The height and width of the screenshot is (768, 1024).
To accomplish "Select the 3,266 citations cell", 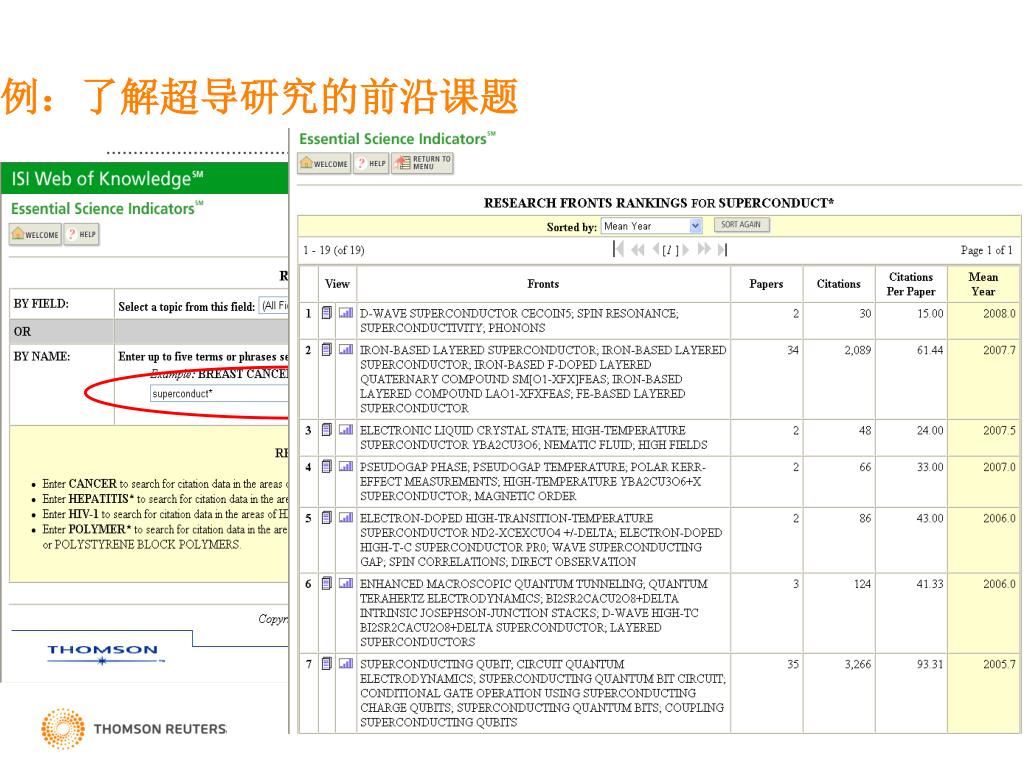I will [x=839, y=693].
